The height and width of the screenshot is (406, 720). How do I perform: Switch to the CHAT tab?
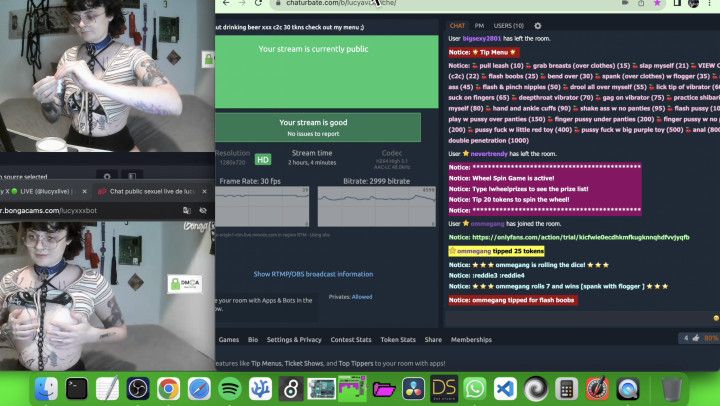coord(457,26)
